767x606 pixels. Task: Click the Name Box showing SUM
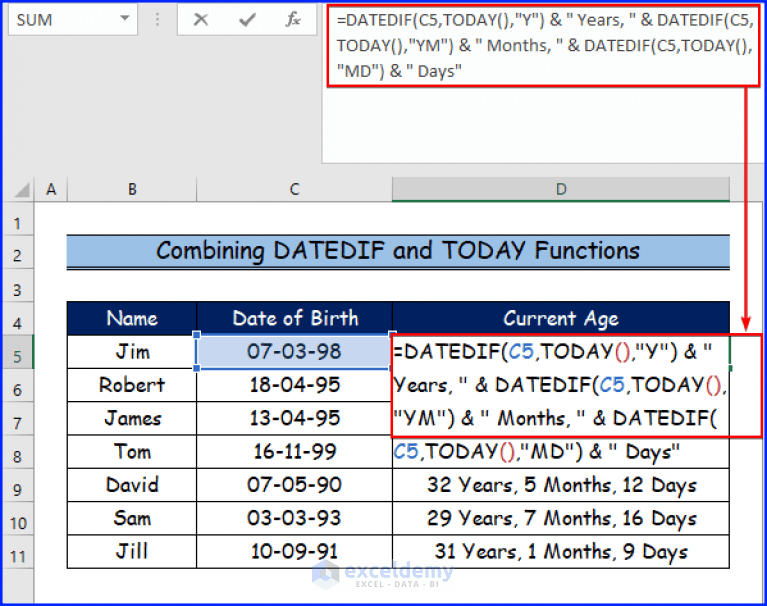[x=72, y=20]
